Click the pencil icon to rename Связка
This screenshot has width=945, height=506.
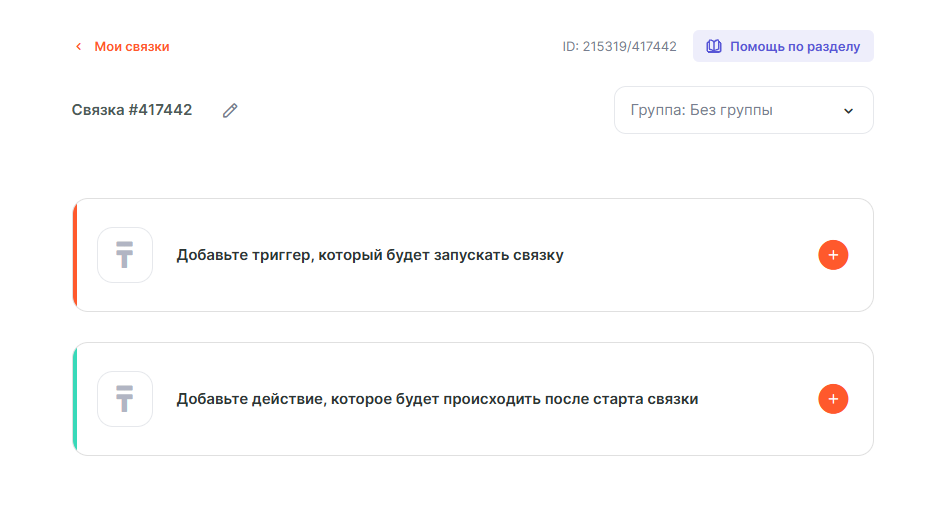(230, 111)
